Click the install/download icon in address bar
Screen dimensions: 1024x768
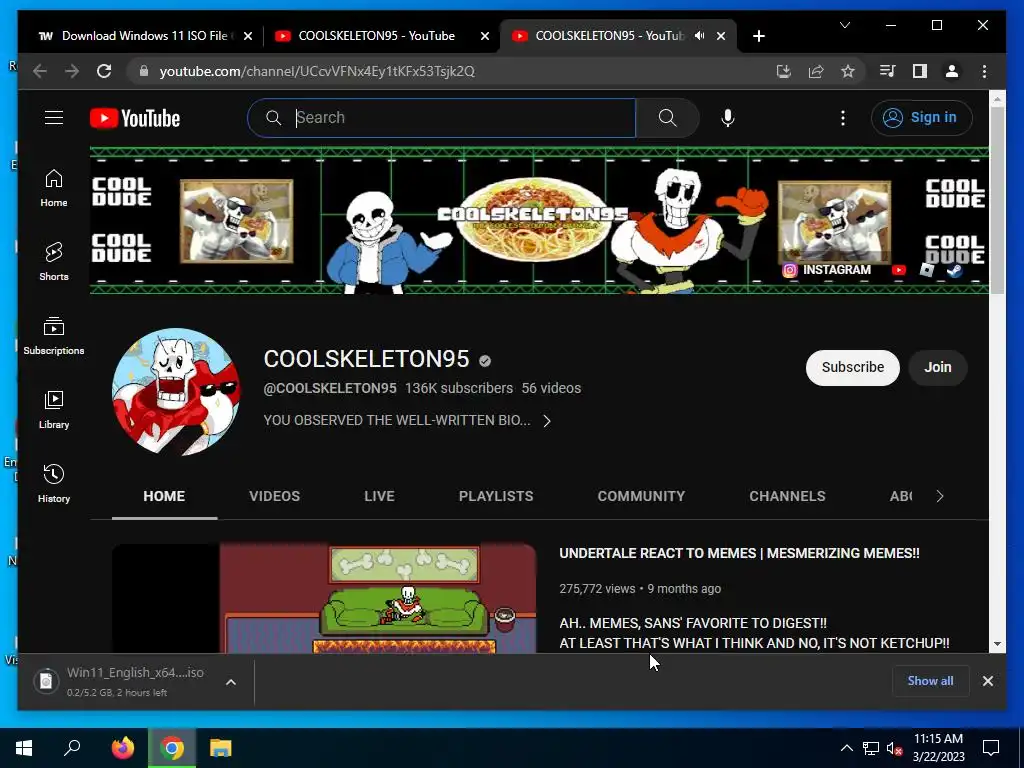784,71
